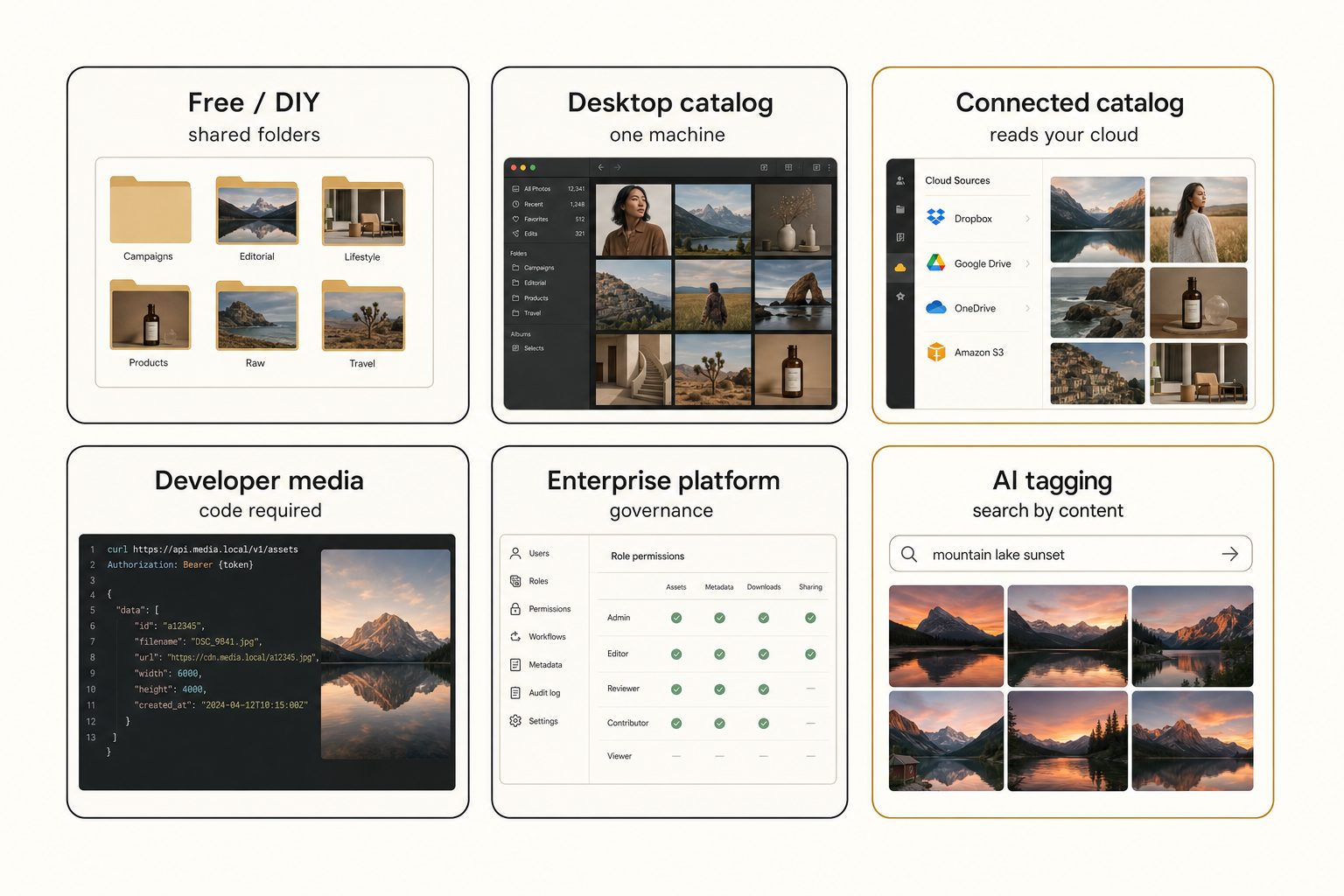
Task: Open the Campaigns folder icon
Action: [150, 210]
